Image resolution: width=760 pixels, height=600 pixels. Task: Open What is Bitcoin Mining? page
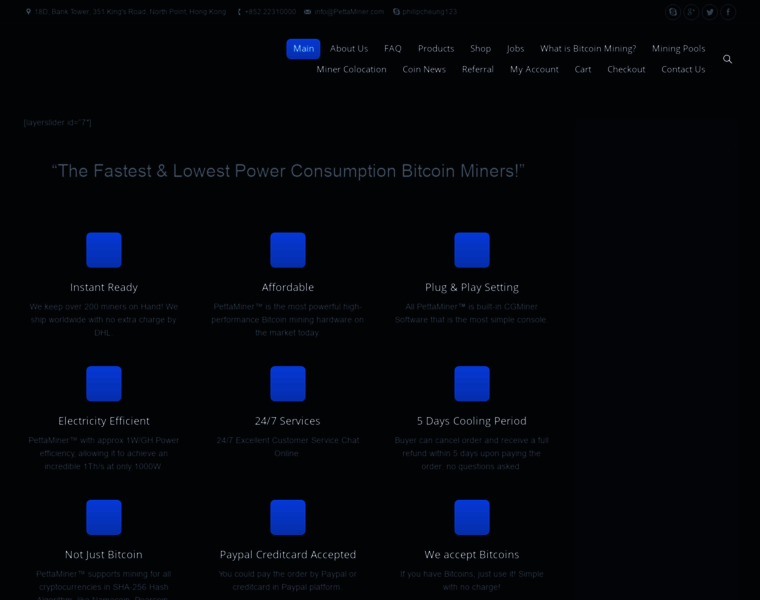pos(588,49)
